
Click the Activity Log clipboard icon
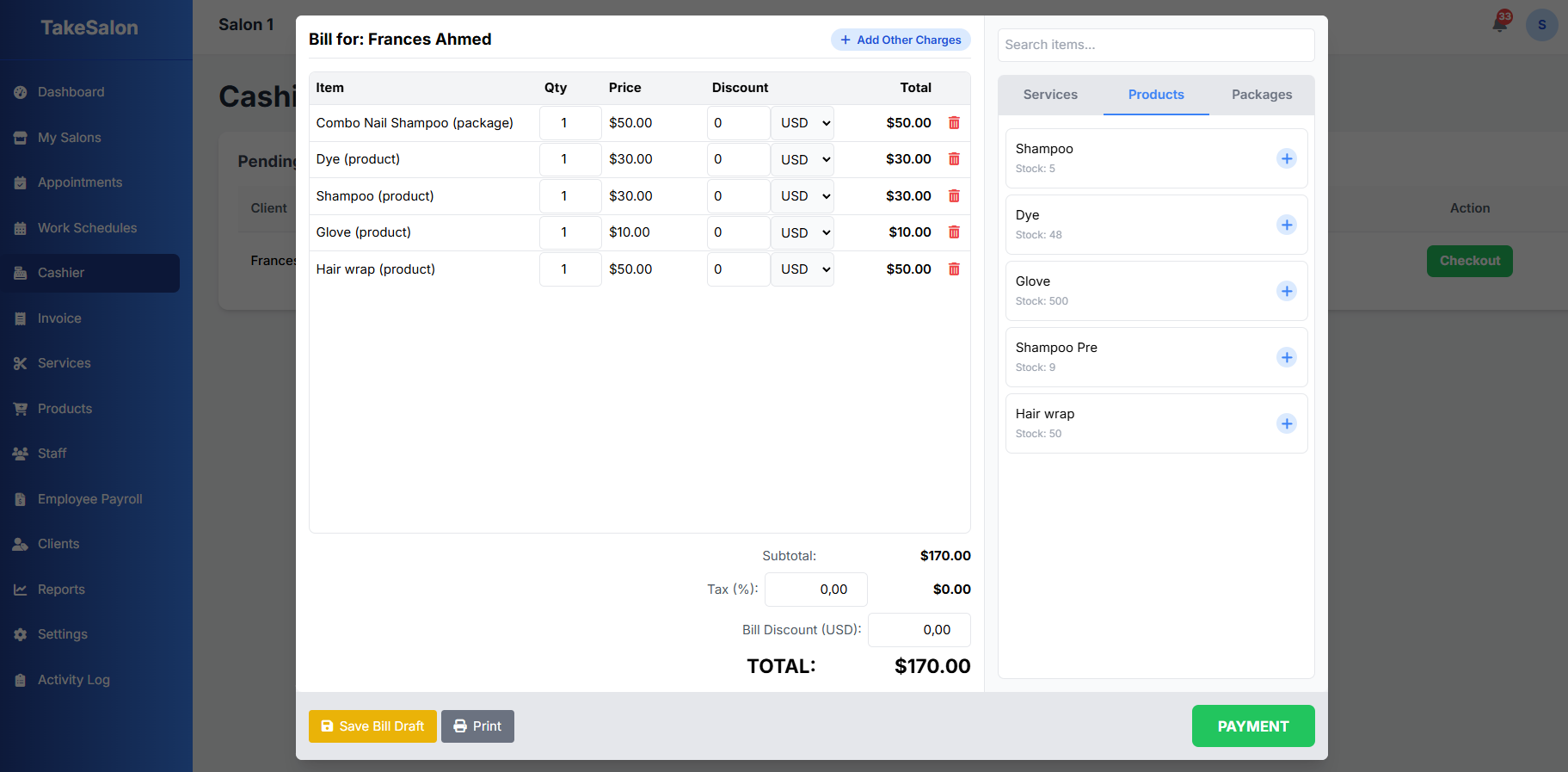(x=21, y=680)
